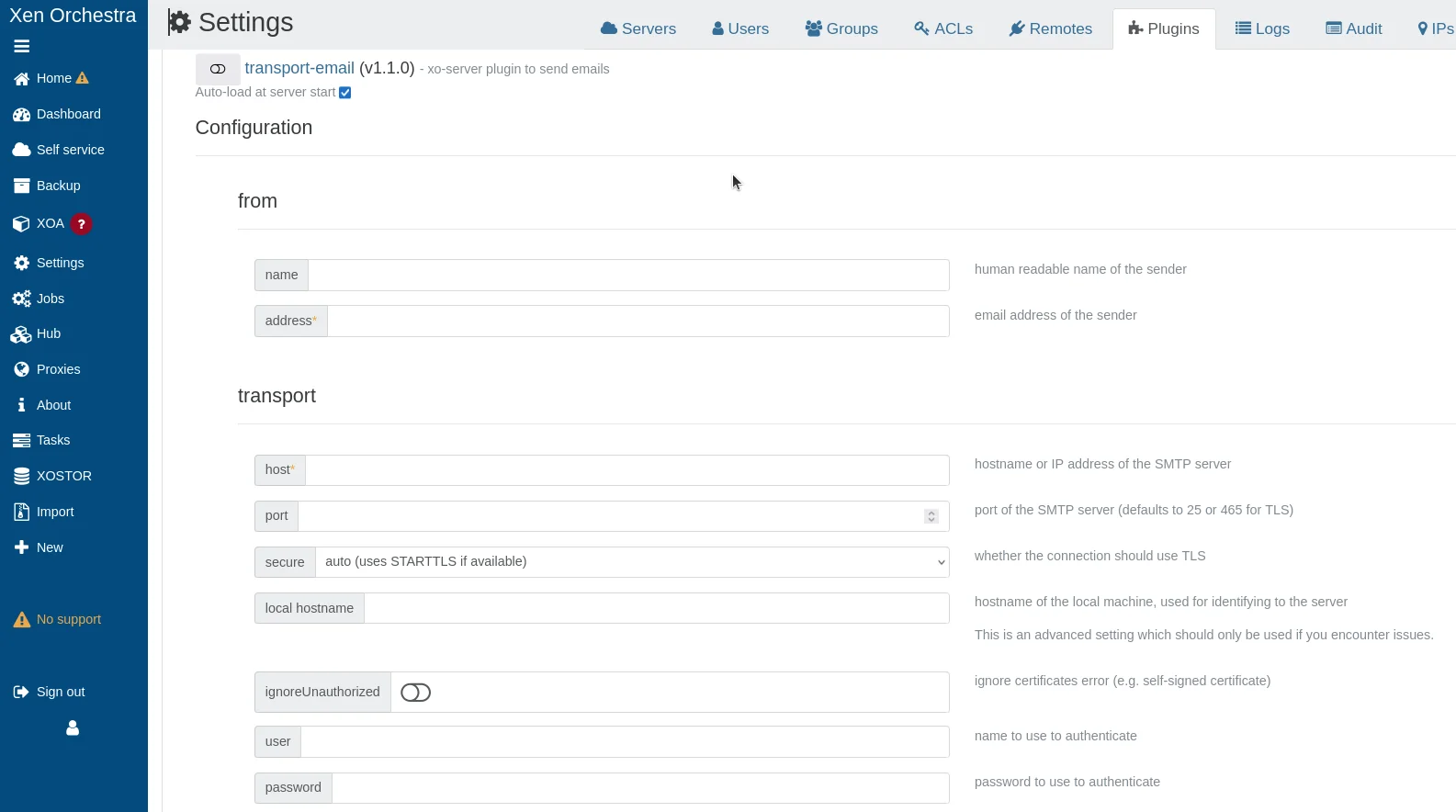This screenshot has height=812, width=1456.
Task: Open the secure TLS dropdown
Action: (x=632, y=562)
